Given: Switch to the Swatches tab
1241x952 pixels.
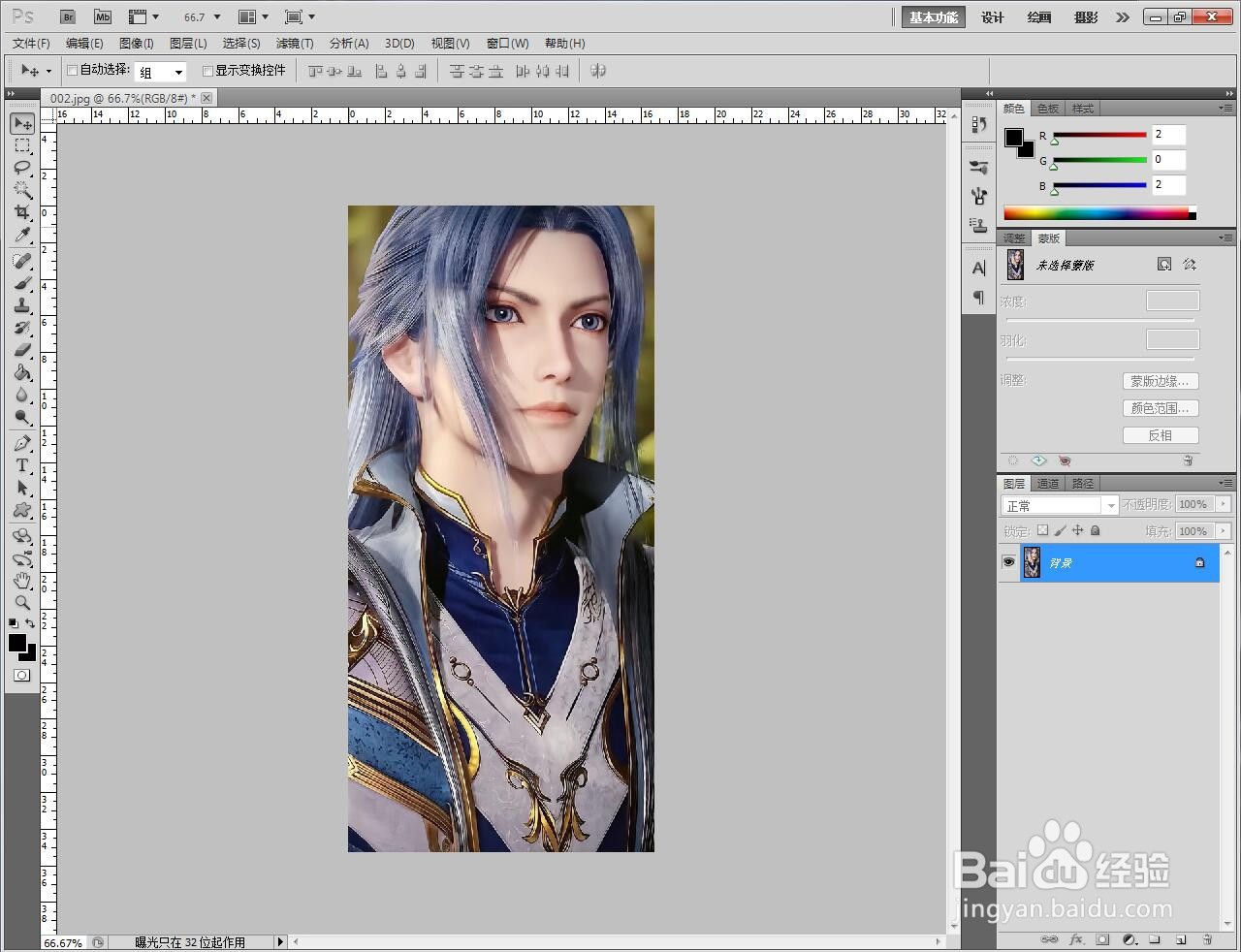Looking at the screenshot, I should click(x=1048, y=108).
